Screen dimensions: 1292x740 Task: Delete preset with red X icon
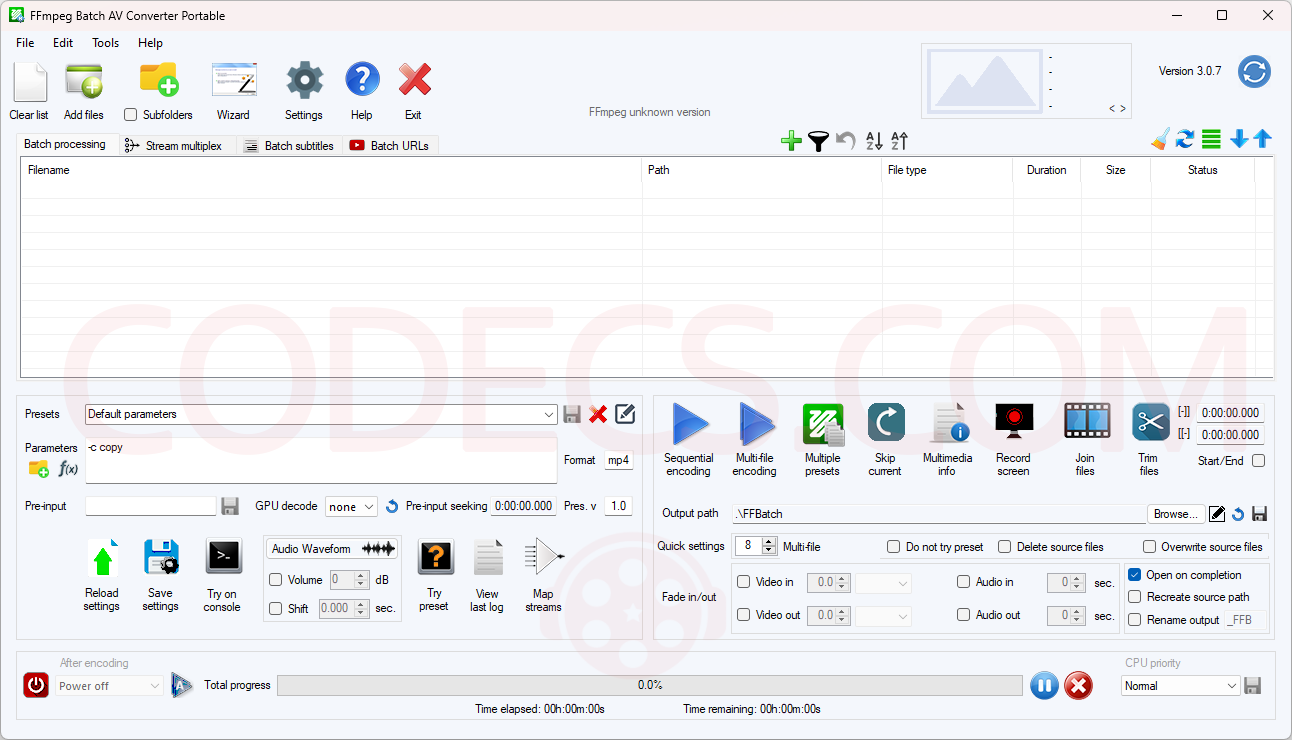[x=598, y=414]
